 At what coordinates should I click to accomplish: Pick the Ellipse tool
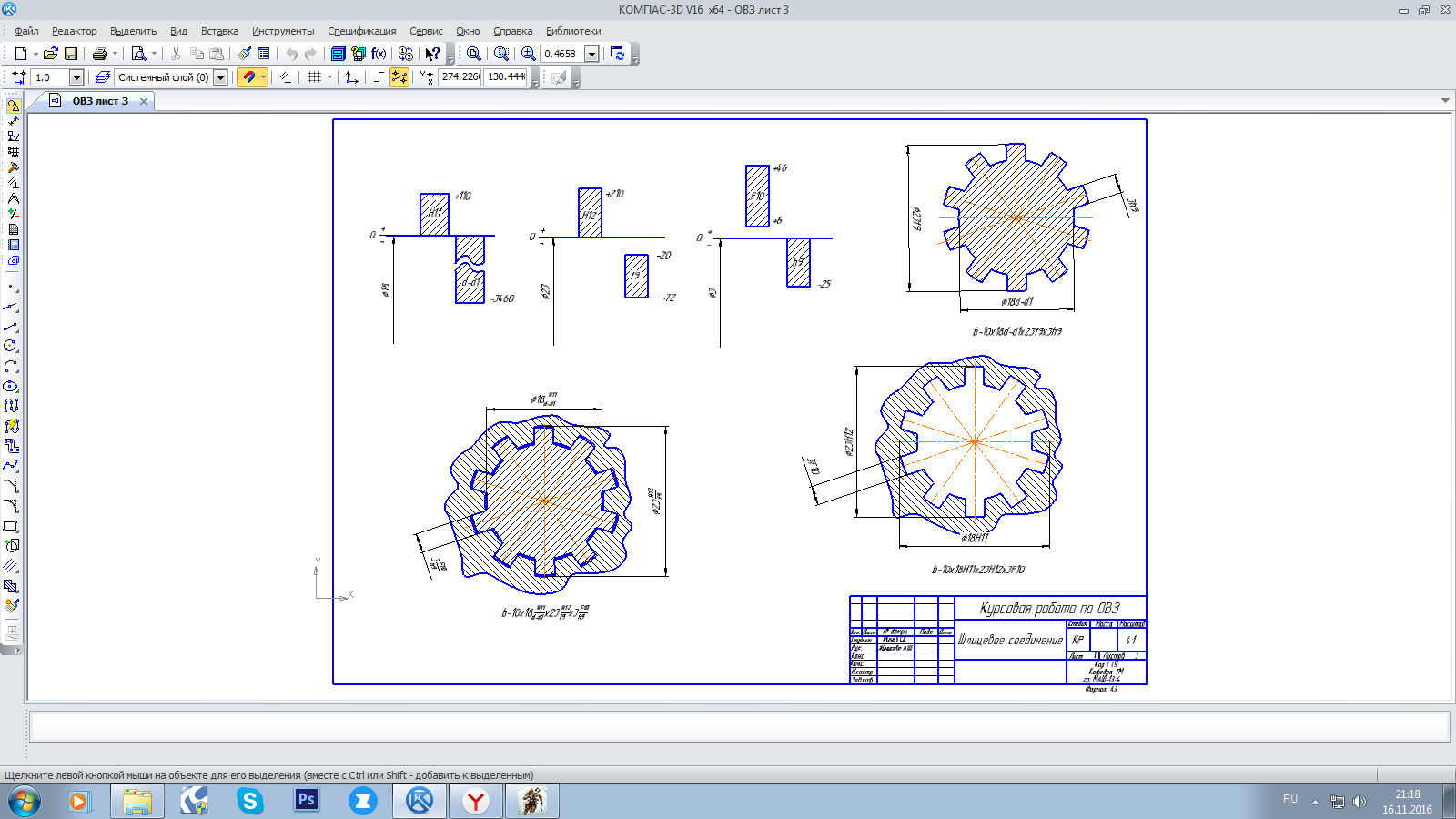[x=11, y=386]
